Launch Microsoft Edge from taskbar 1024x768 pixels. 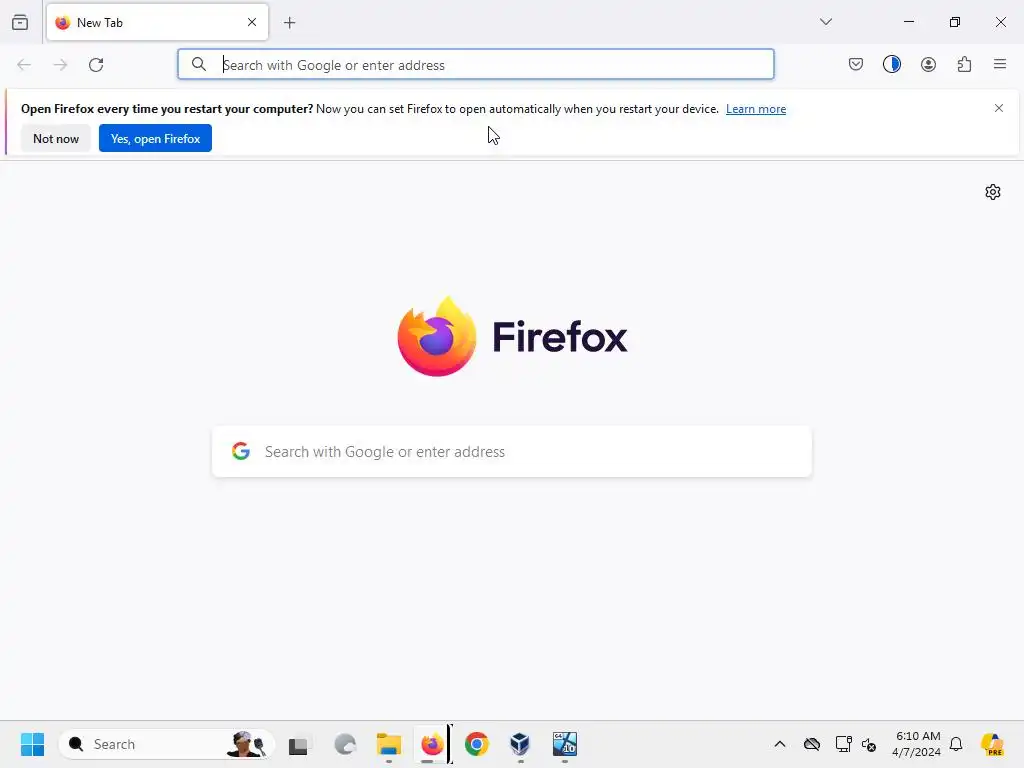pyautogui.click(x=345, y=744)
